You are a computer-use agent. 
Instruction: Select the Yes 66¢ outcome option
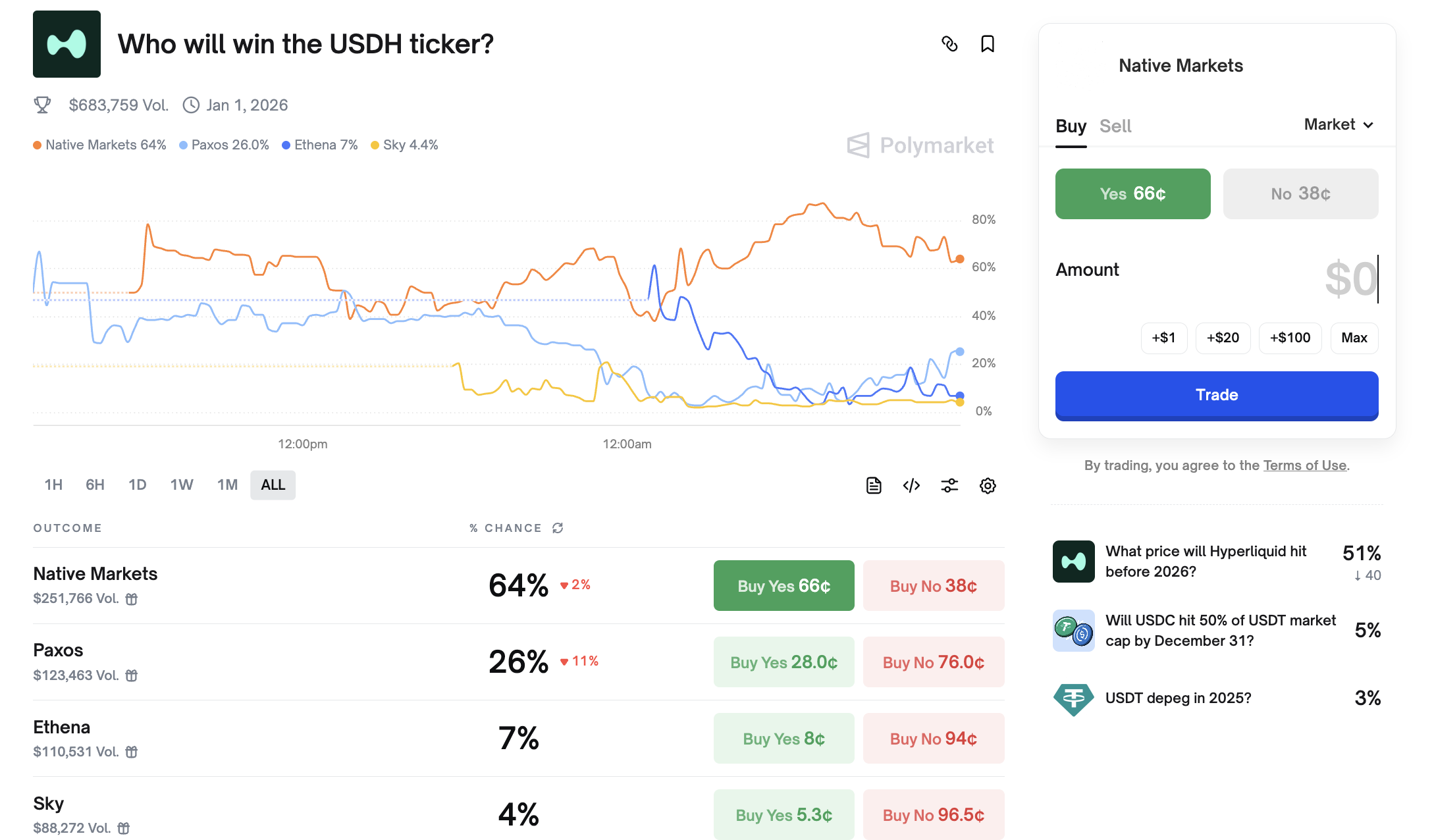click(1132, 194)
